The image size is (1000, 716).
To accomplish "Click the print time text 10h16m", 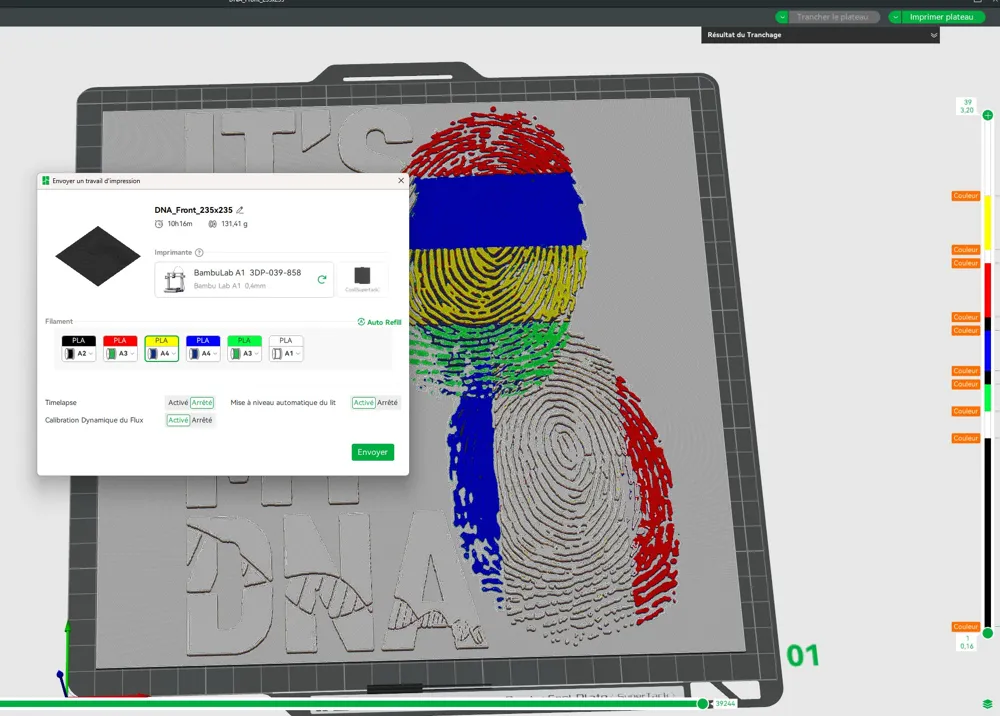I will 180,224.
